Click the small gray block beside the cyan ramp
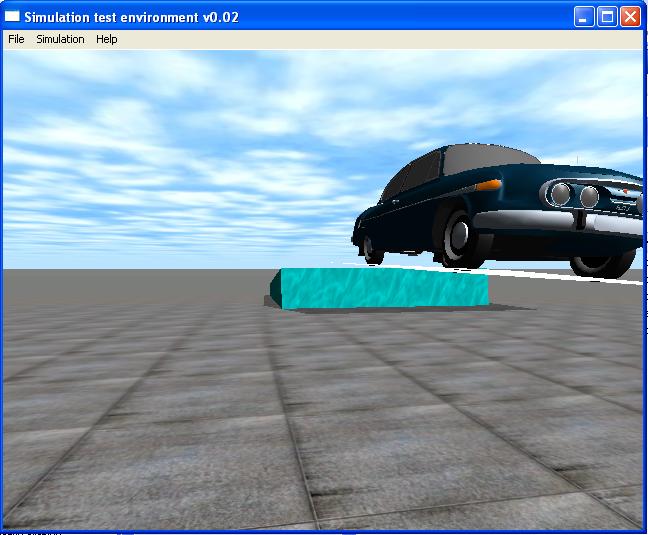This screenshot has width=648, height=535. pos(272,298)
